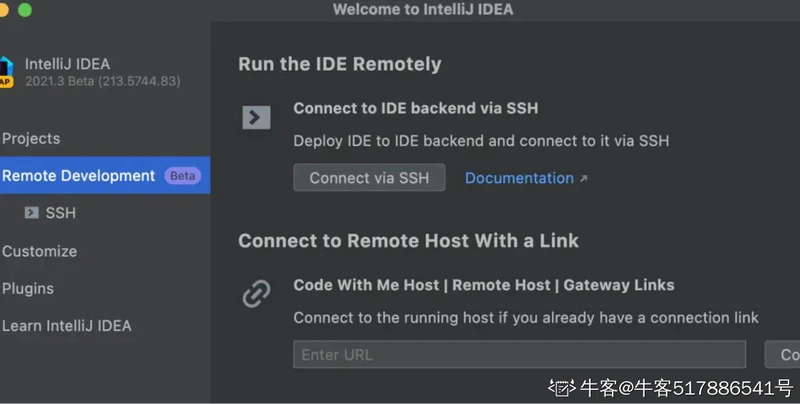
Task: Open the Plugins section
Action: (28, 289)
